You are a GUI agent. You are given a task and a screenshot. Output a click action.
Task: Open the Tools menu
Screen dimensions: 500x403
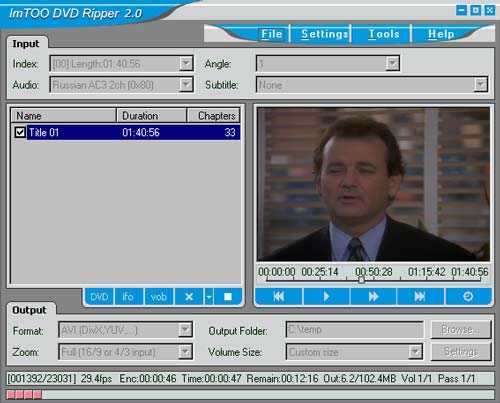(384, 34)
